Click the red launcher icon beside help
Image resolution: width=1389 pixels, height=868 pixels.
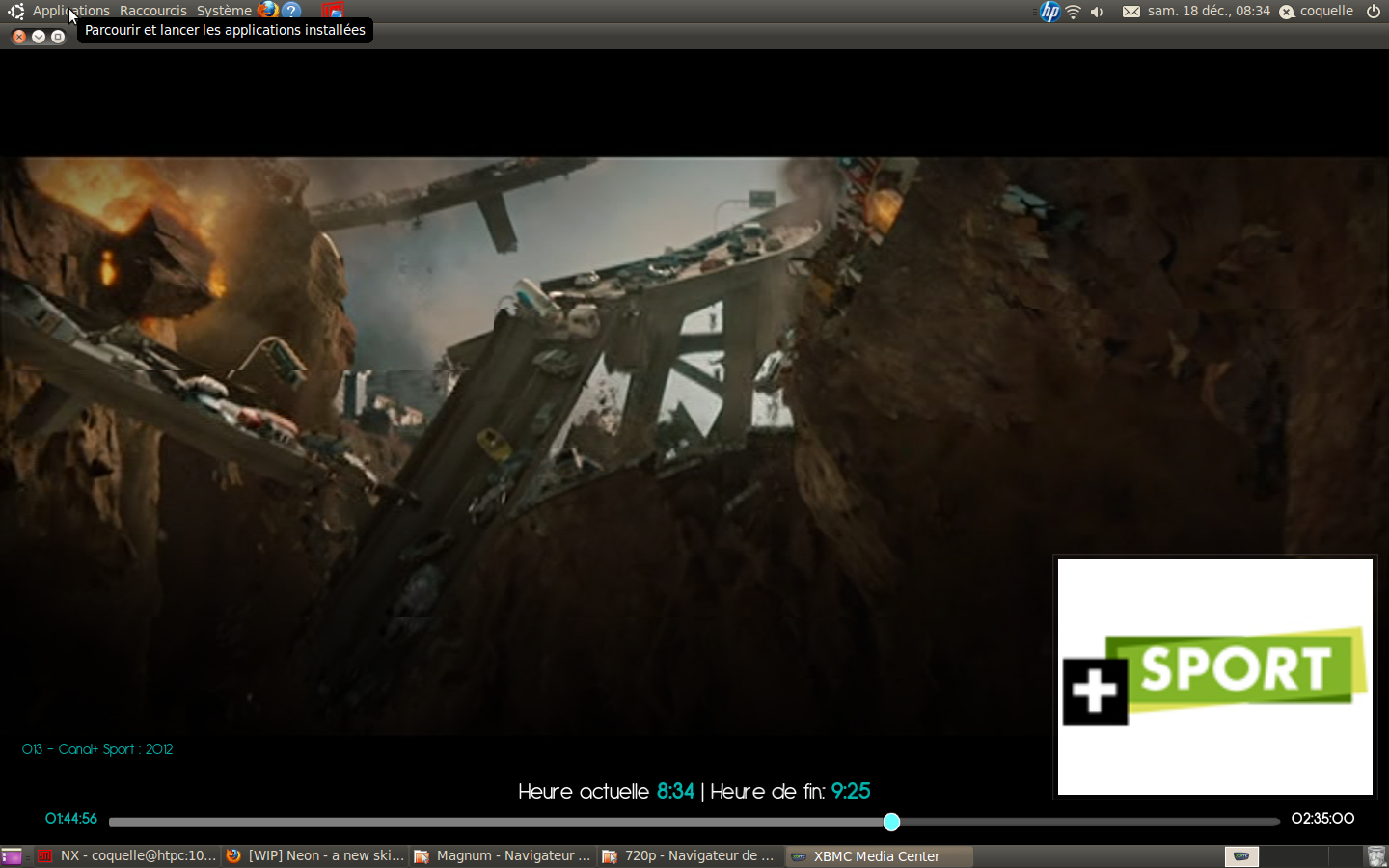333,11
